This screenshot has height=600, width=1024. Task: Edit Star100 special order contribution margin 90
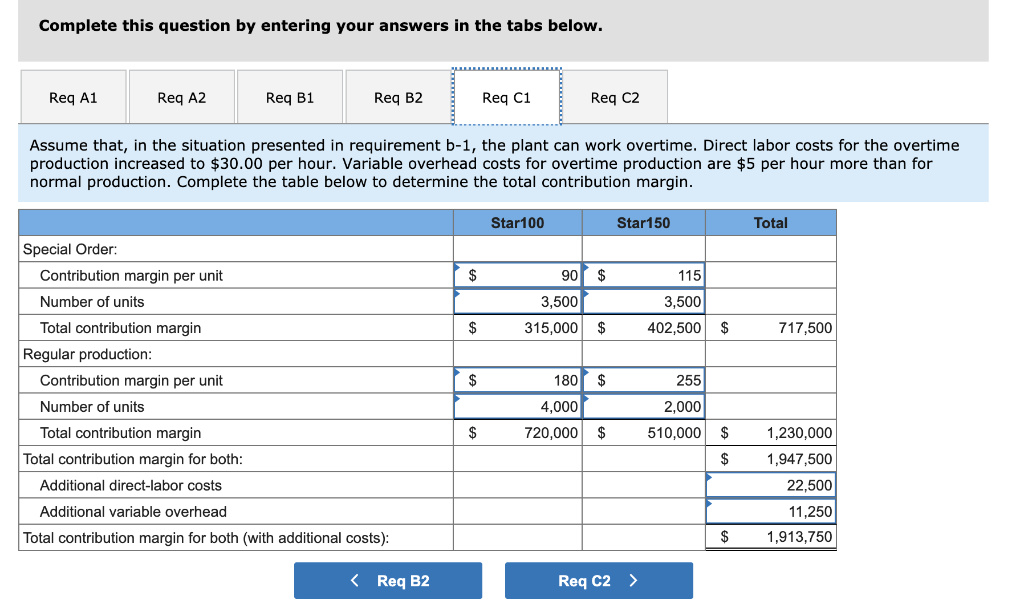[518, 276]
